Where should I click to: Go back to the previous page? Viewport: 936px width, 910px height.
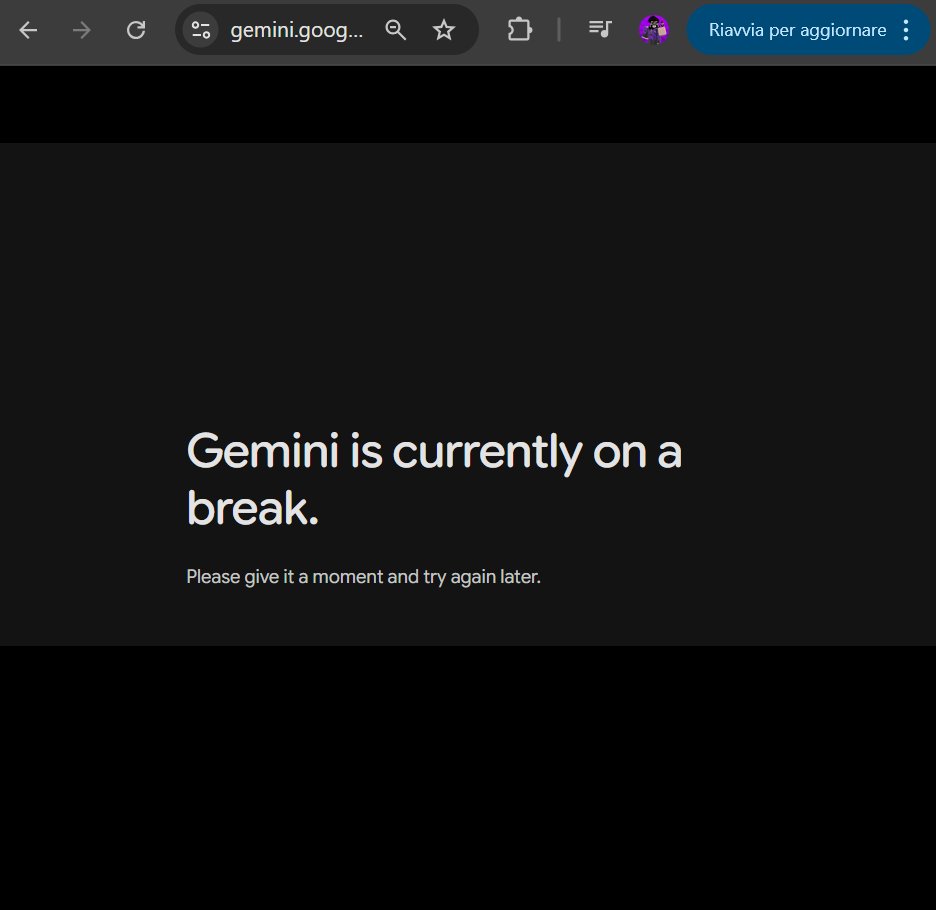tap(28, 30)
